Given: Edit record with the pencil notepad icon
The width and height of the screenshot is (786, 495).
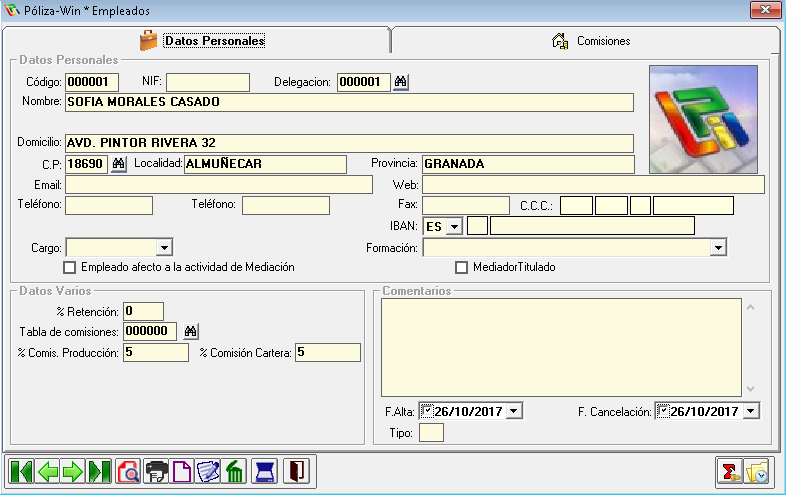Looking at the screenshot, I should tap(208, 471).
